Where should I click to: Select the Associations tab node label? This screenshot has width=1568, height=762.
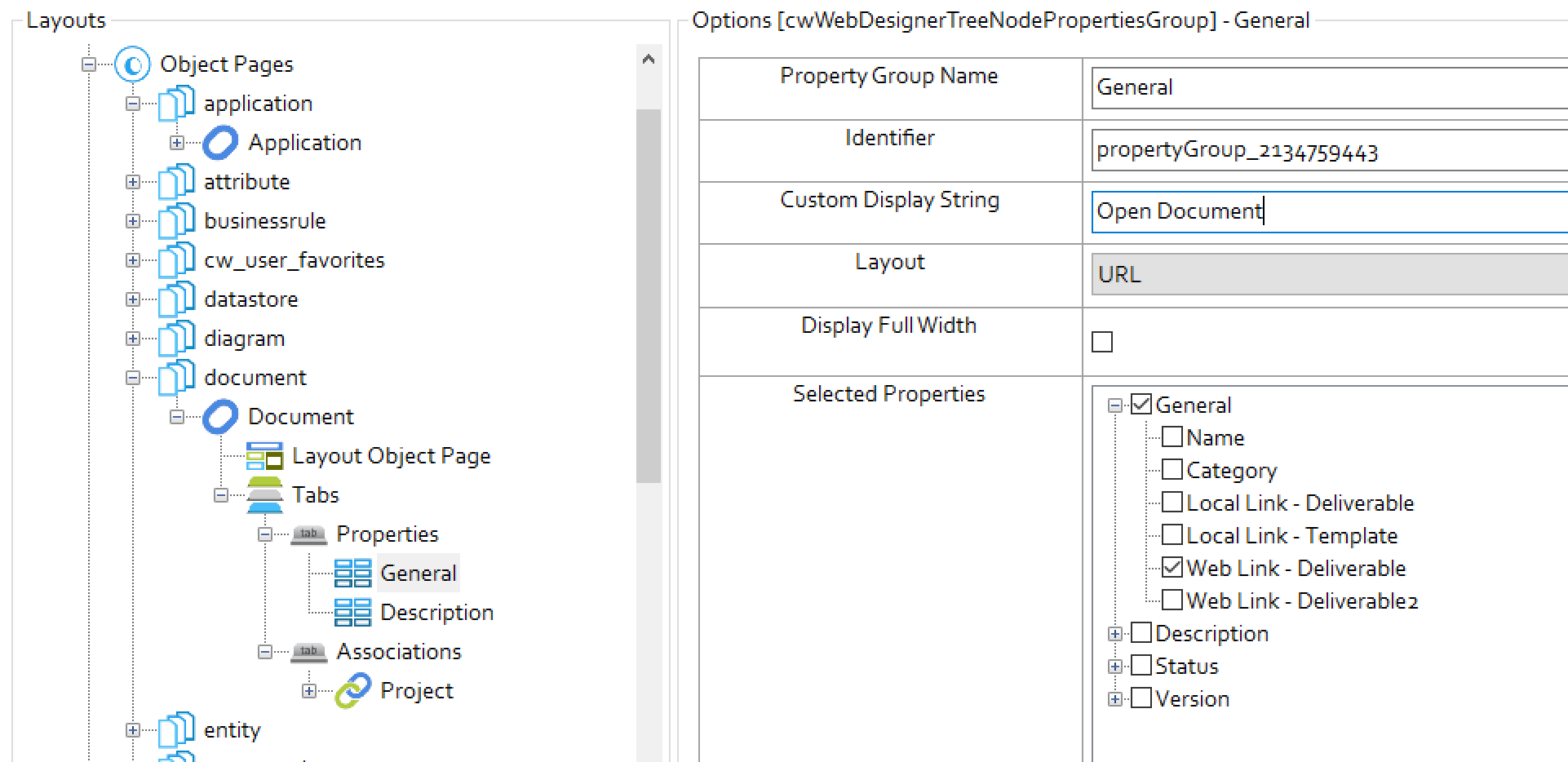(399, 652)
